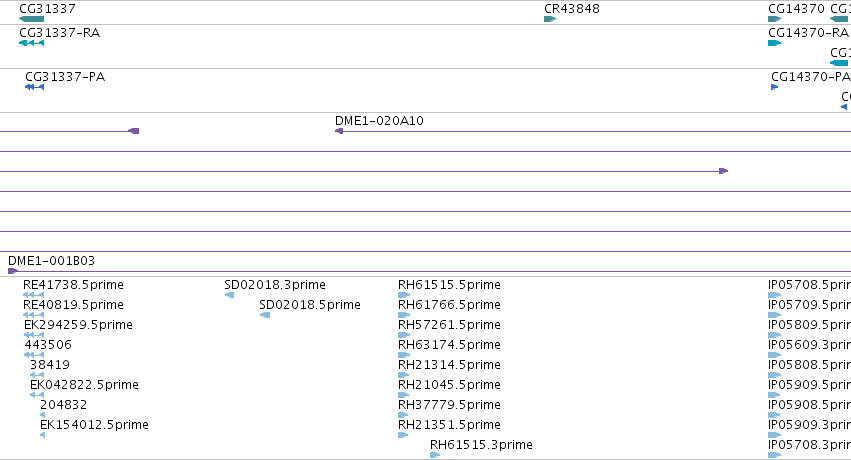This screenshot has height=460, width=851.
Task: Open the RH57261.5prime feature label
Action: pyautogui.click(x=449, y=324)
